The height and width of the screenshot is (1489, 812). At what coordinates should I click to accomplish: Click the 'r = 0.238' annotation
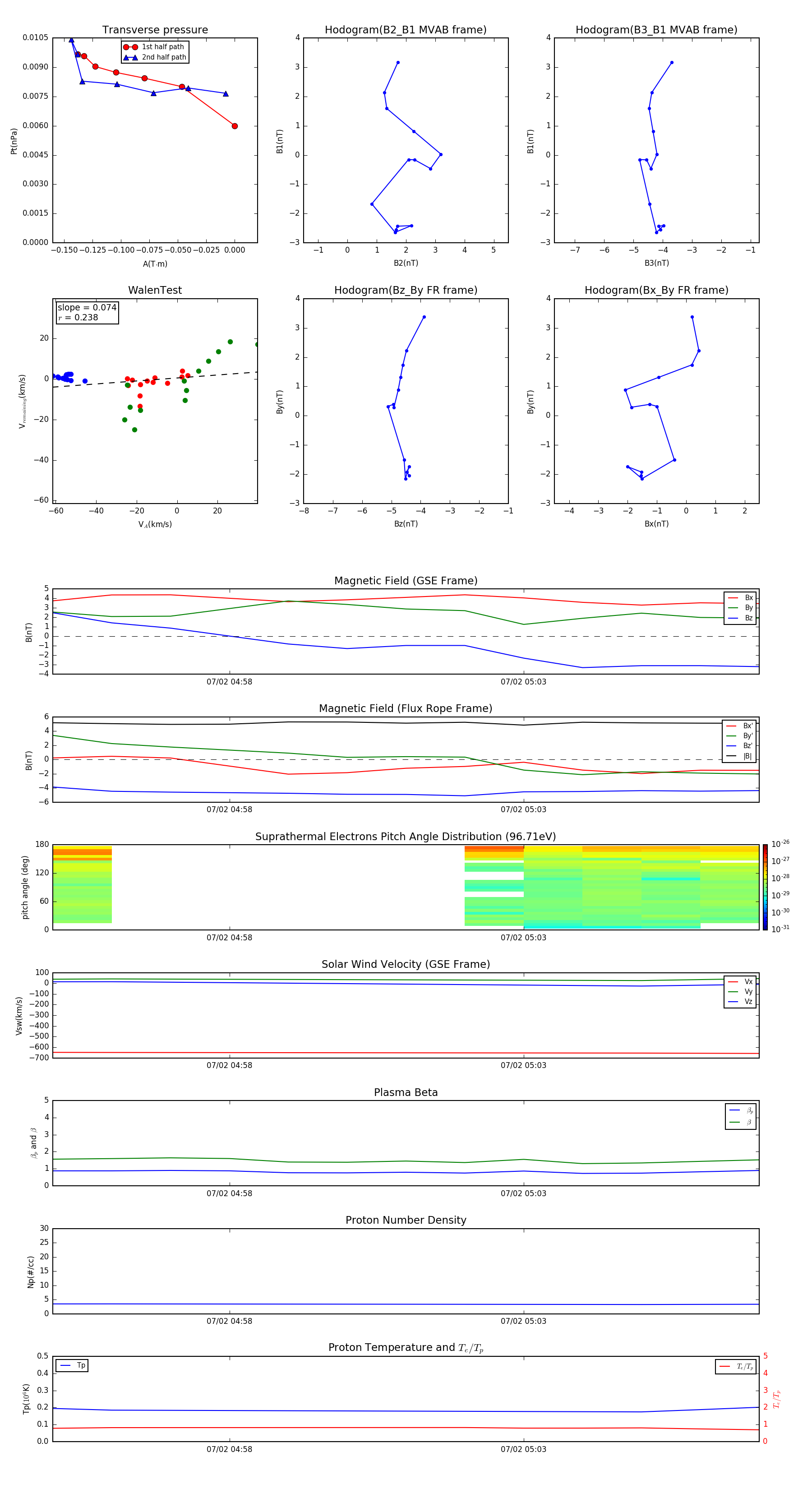(78, 317)
